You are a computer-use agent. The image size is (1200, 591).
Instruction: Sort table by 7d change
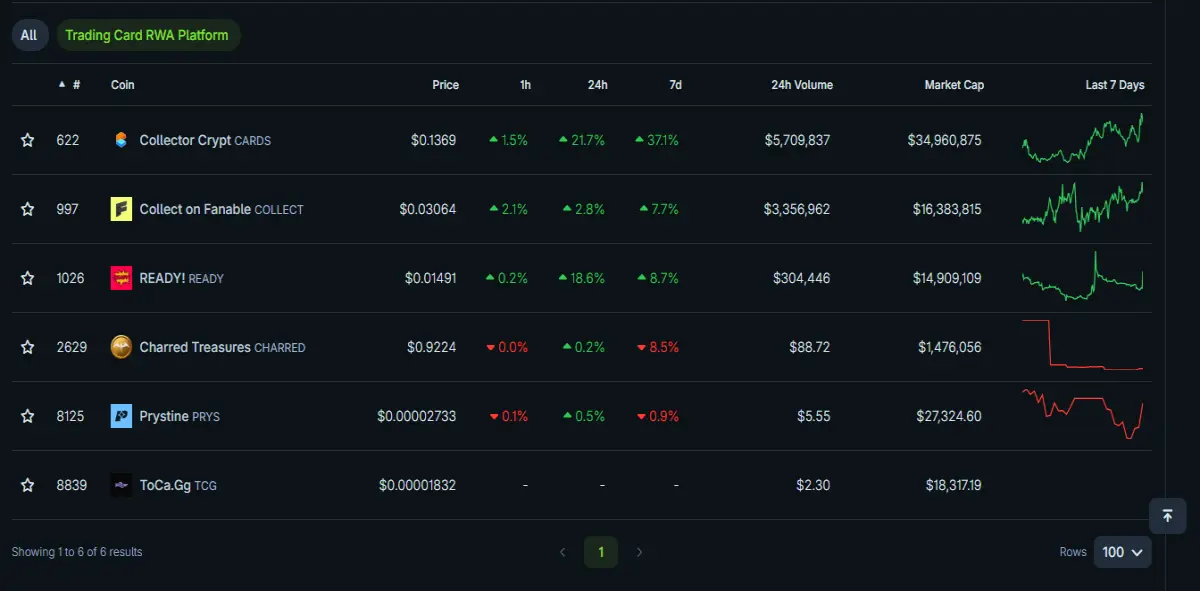675,85
